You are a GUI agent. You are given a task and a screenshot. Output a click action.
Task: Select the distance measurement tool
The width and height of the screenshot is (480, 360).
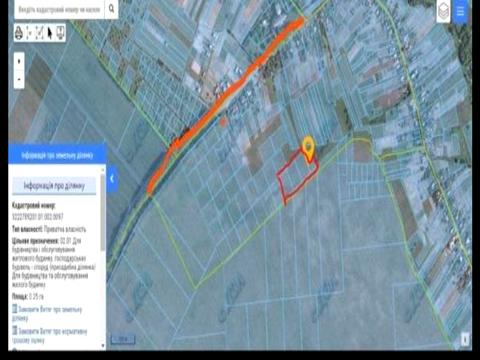pyautogui.click(x=30, y=33)
